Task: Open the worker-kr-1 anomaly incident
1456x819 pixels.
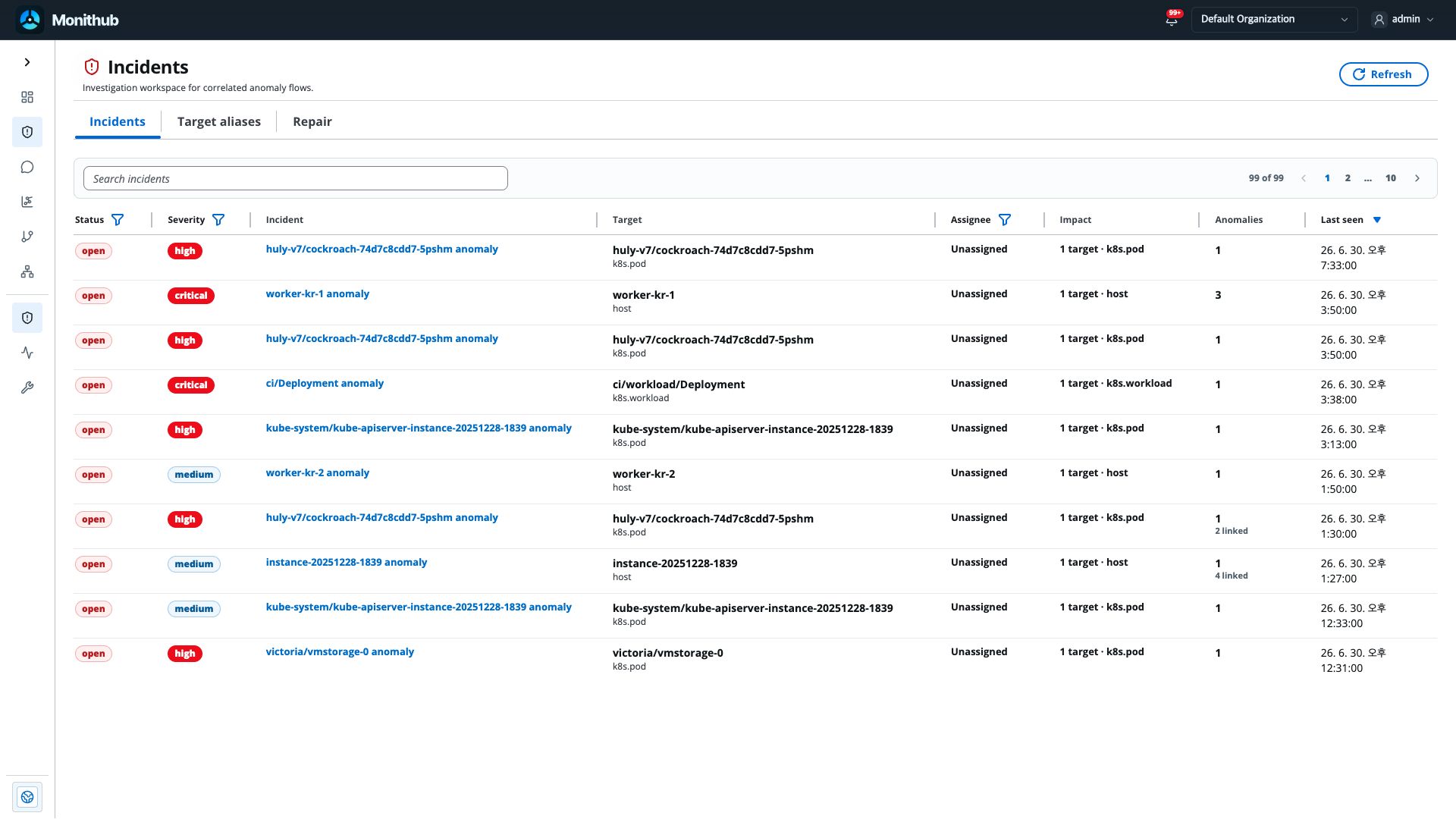Action: 318,293
